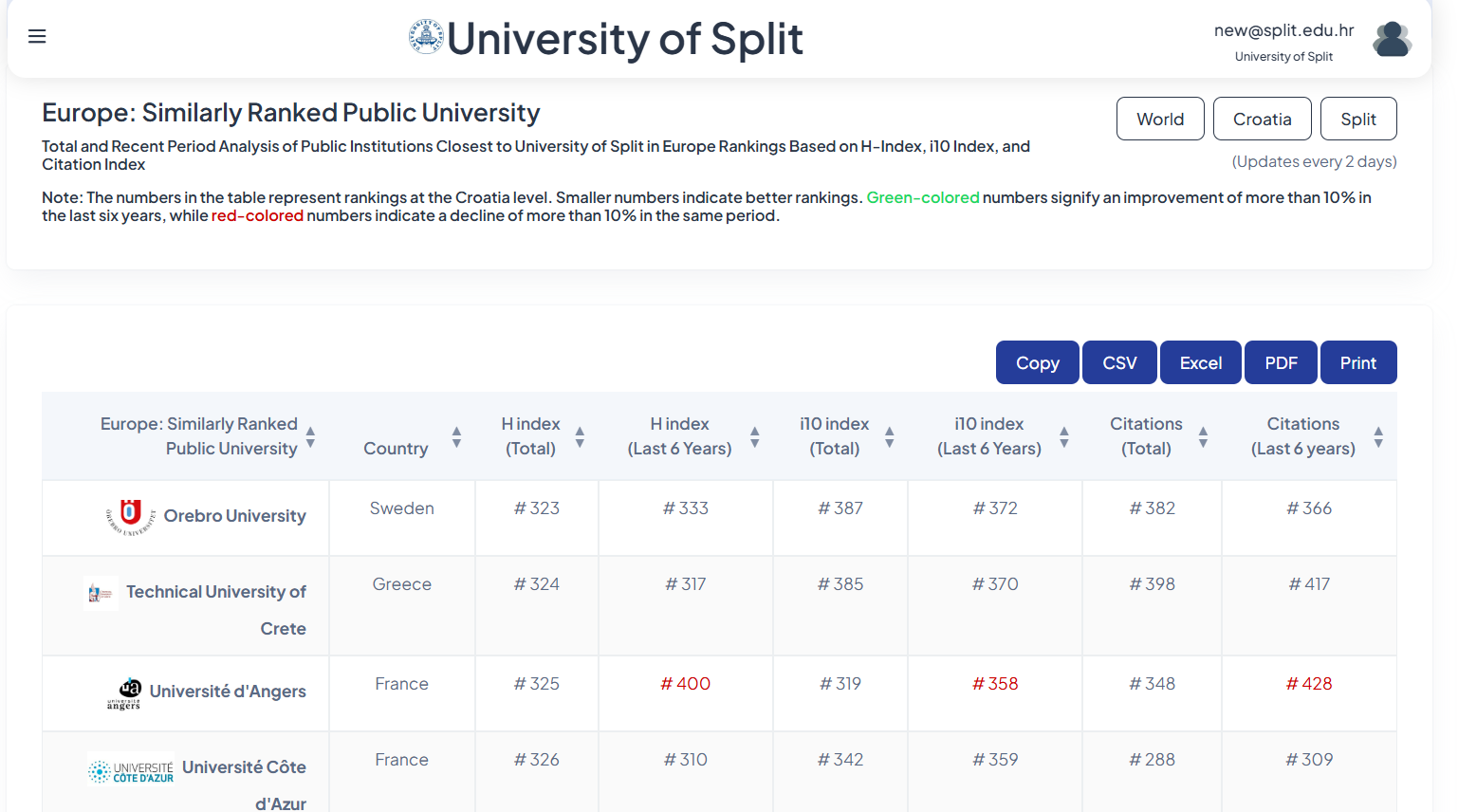1458x812 pixels.
Task: Switch to the World ranking view
Action: (x=1160, y=119)
